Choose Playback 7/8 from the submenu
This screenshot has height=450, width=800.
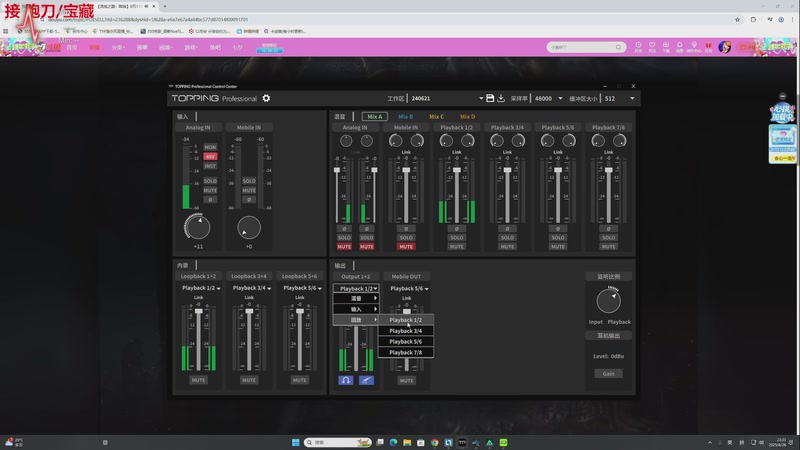click(x=406, y=353)
